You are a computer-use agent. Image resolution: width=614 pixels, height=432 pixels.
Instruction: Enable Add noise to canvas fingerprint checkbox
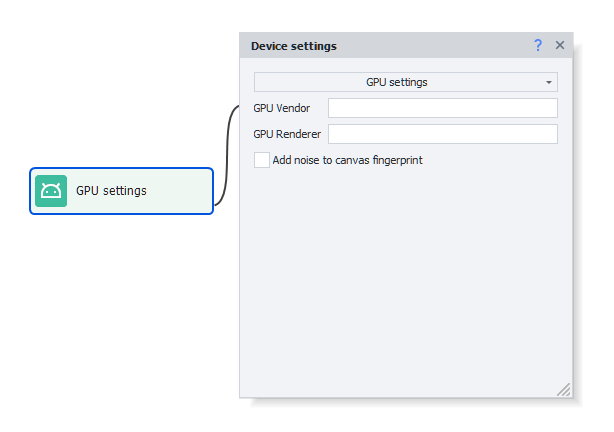[x=262, y=160]
